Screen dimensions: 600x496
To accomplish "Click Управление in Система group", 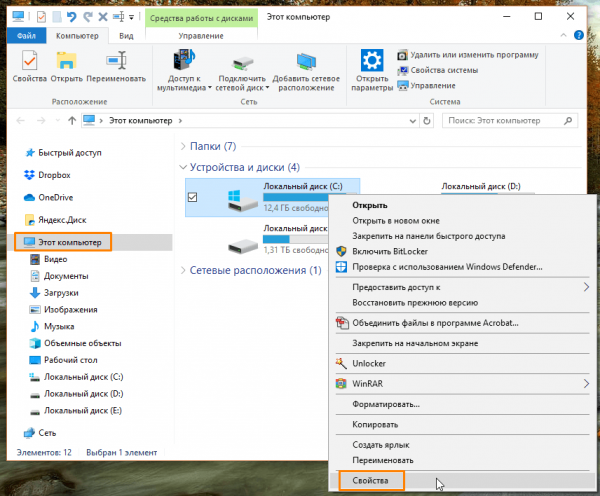I will point(426,86).
